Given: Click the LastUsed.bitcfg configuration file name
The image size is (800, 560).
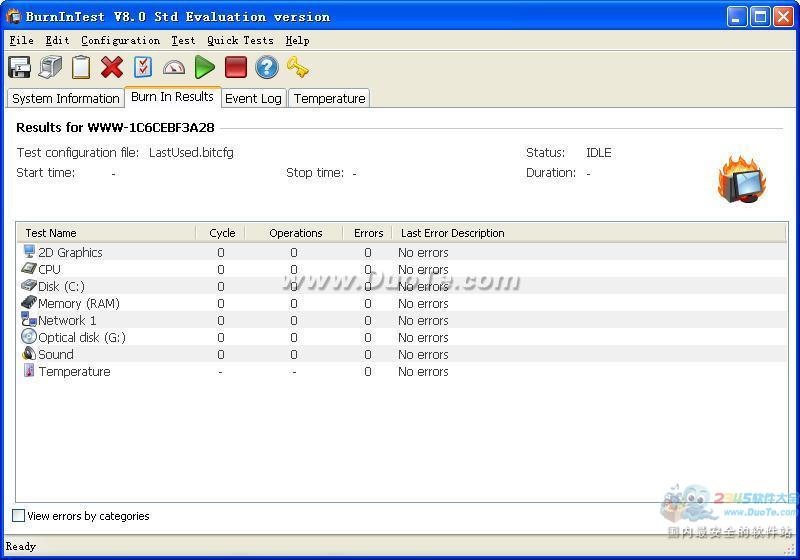Looking at the screenshot, I should tap(191, 152).
